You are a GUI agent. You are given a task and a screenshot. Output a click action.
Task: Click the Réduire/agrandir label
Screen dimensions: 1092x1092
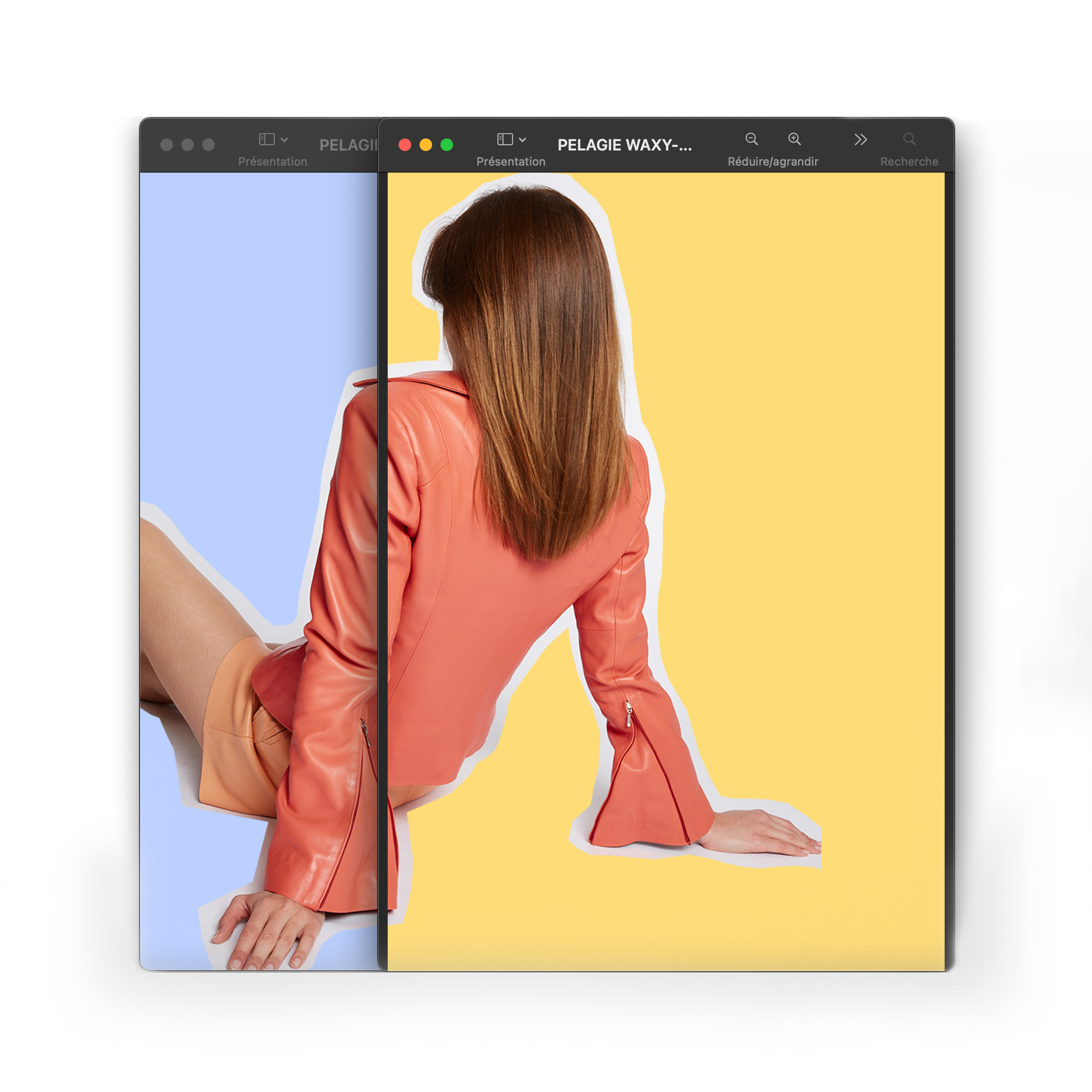point(773,161)
